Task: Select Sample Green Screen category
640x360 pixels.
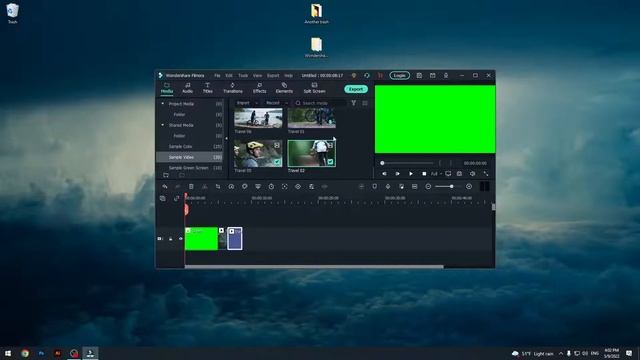Action: pyautogui.click(x=189, y=167)
